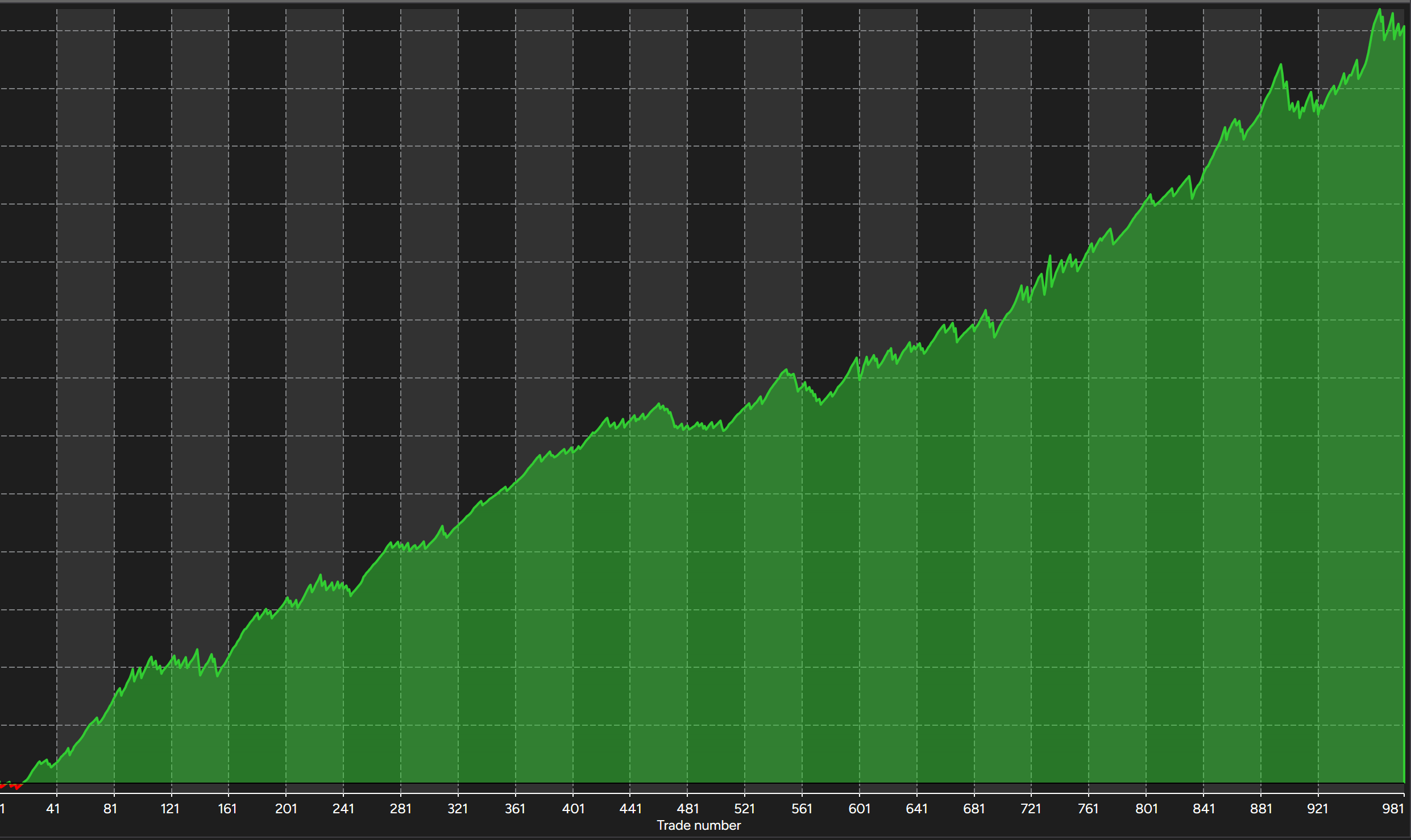This screenshot has height=840, width=1411.
Task: Click the 281 x-axis label
Action: tap(401, 809)
